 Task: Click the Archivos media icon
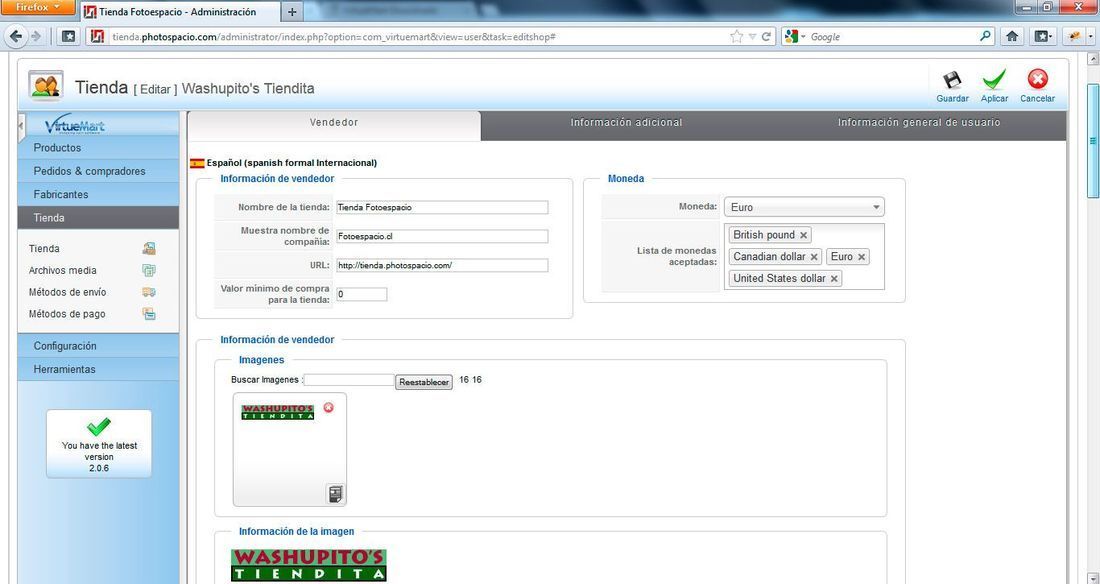click(x=149, y=270)
